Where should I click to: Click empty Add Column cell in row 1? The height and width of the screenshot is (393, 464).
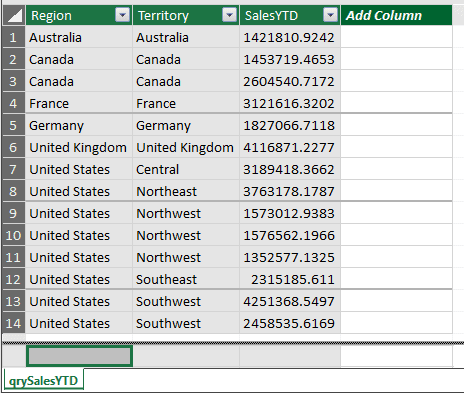[x=396, y=37]
